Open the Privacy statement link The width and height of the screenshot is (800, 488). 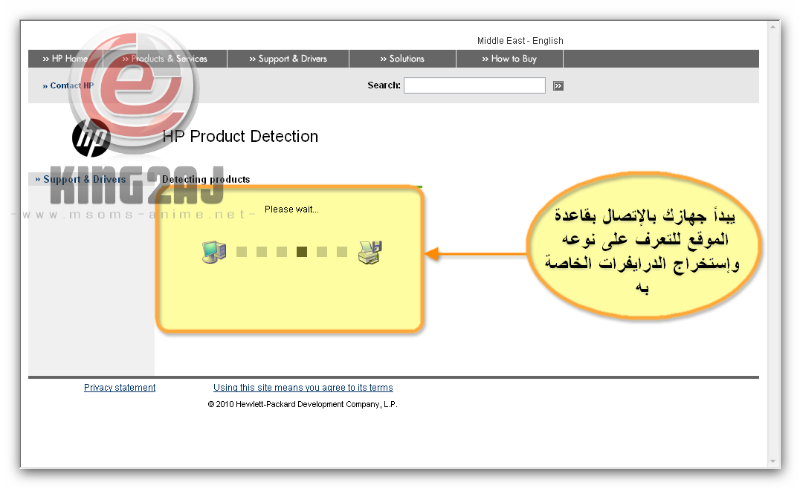pos(120,388)
